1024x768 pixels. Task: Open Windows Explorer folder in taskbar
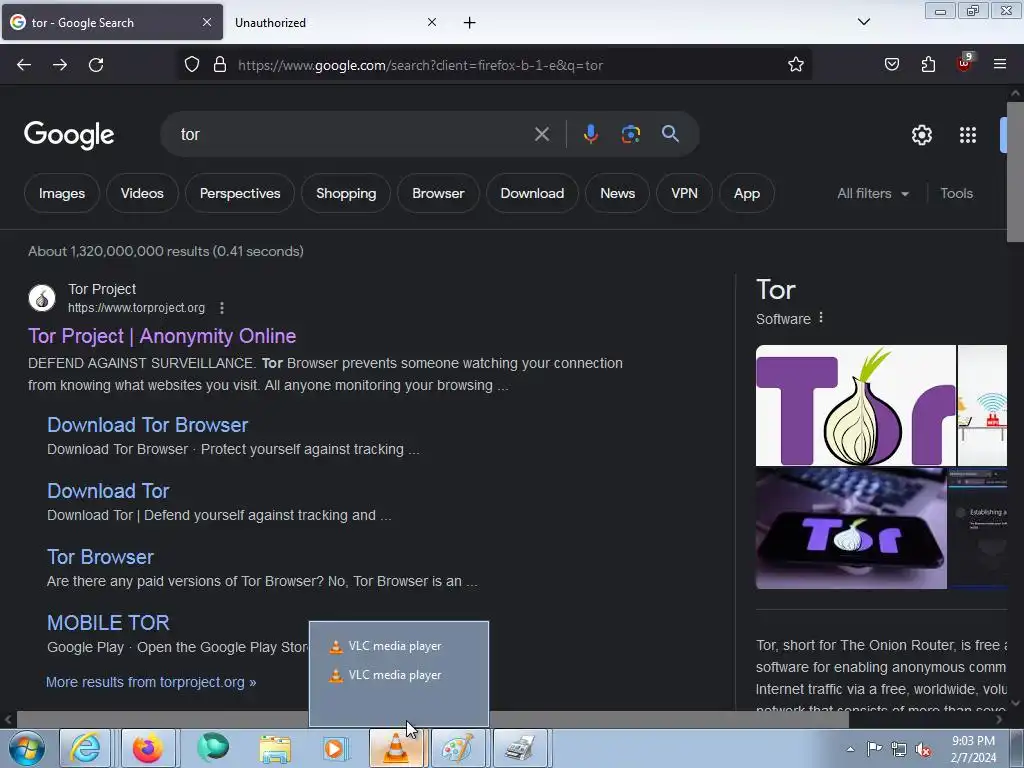tap(275, 749)
